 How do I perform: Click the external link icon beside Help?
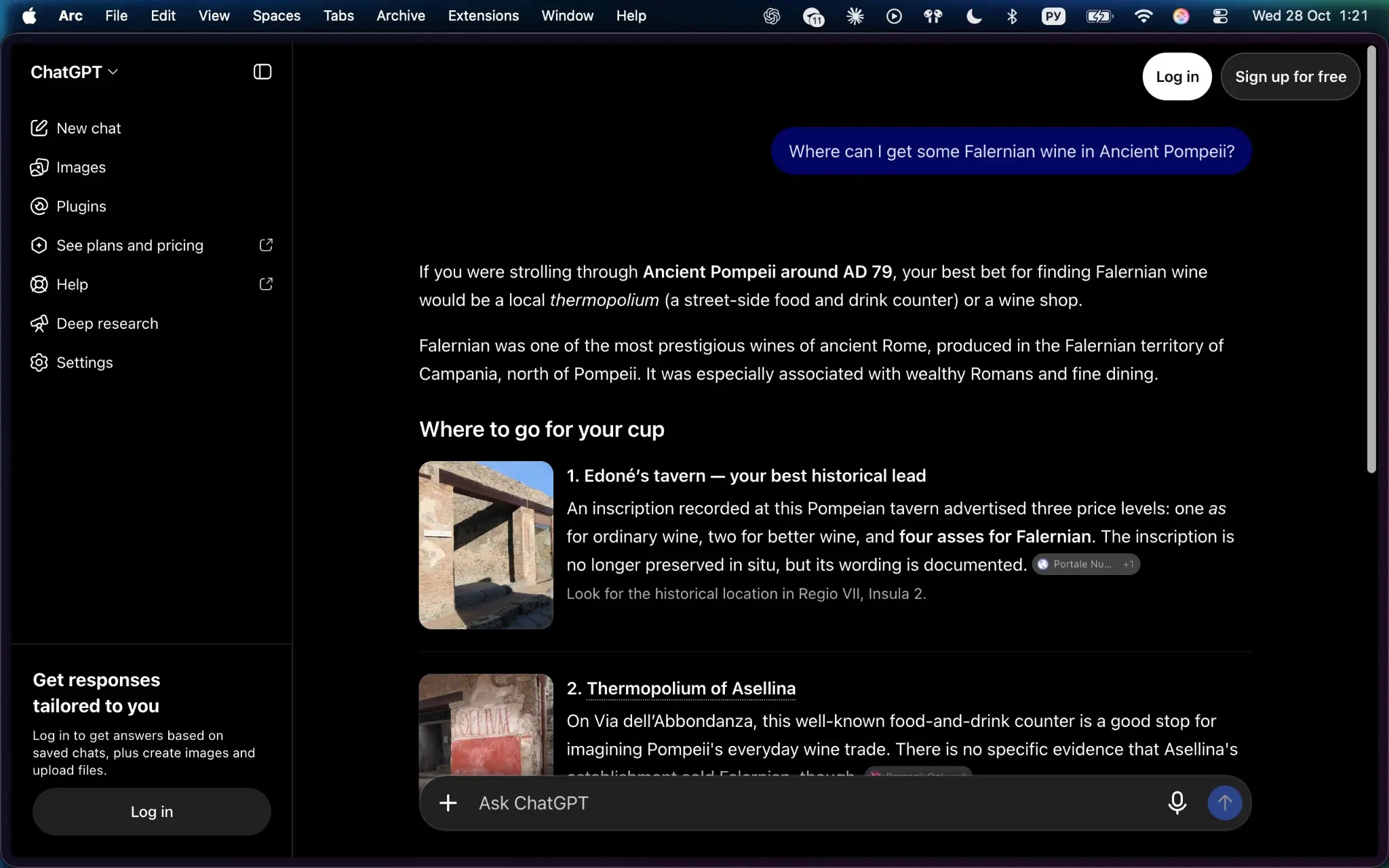[266, 284]
